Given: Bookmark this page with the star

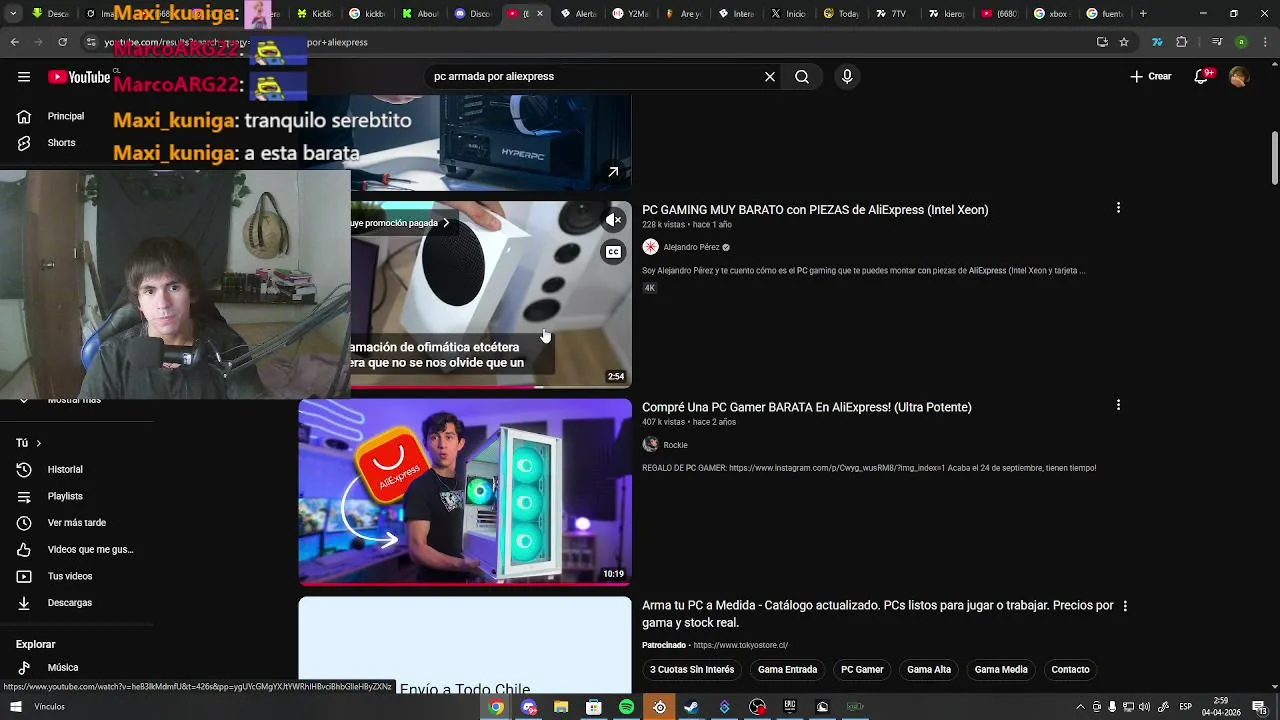Looking at the screenshot, I should 1124,42.
